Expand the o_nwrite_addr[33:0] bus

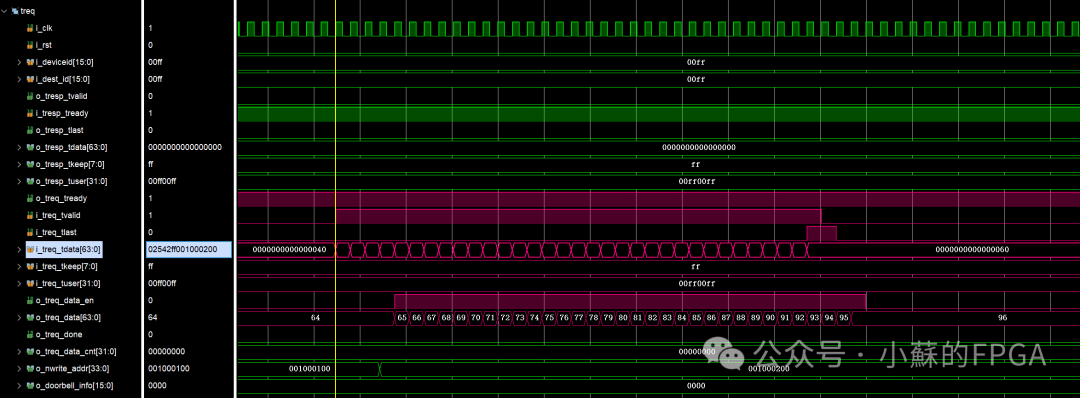click(19, 368)
